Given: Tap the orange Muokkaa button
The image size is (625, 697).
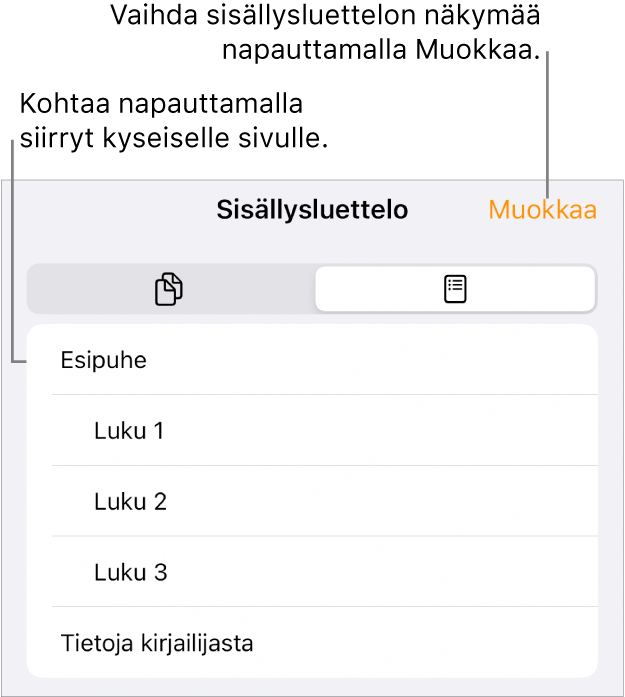Looking at the screenshot, I should click(x=542, y=210).
